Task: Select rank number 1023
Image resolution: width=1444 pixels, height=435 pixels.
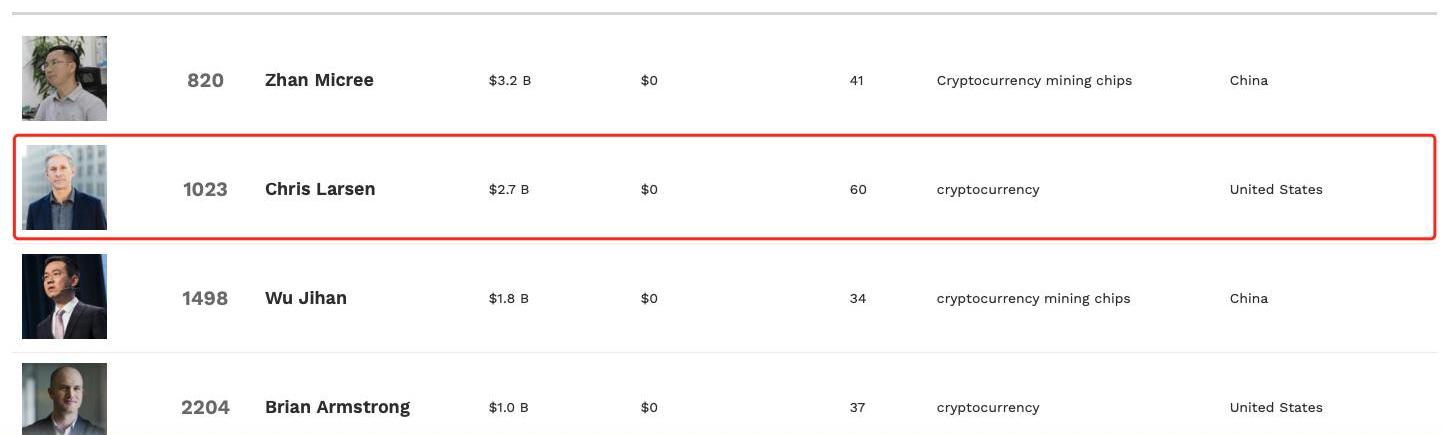Action: [x=205, y=189]
